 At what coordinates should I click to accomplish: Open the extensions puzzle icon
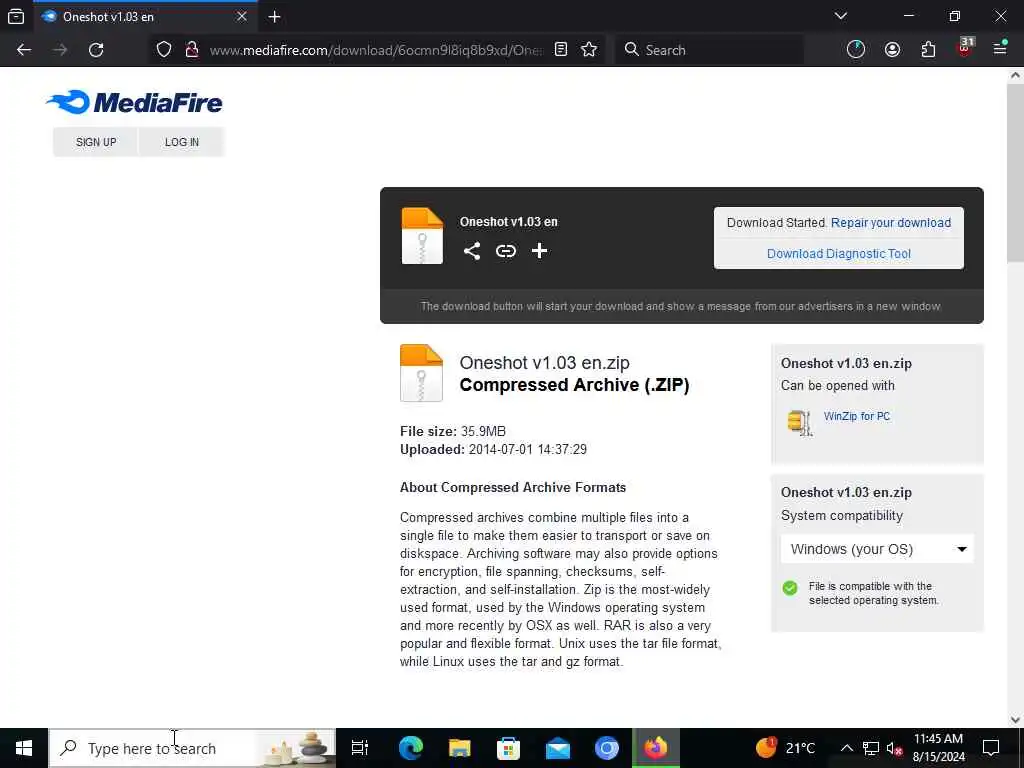point(928,50)
